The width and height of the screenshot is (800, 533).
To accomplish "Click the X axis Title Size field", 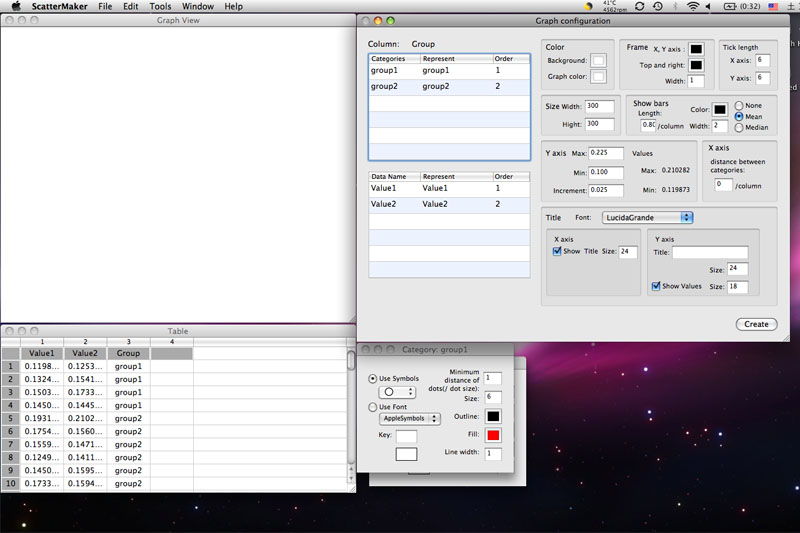I will click(x=628, y=251).
